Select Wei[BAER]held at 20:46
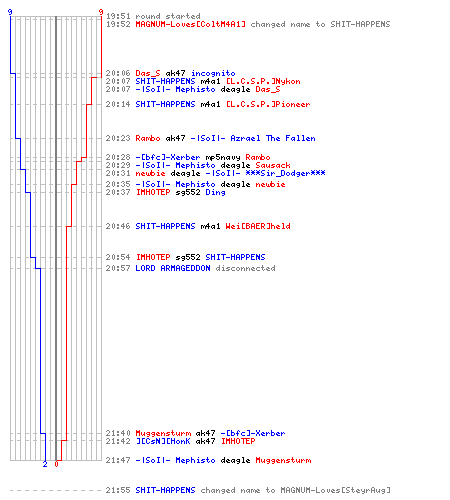 (258, 226)
